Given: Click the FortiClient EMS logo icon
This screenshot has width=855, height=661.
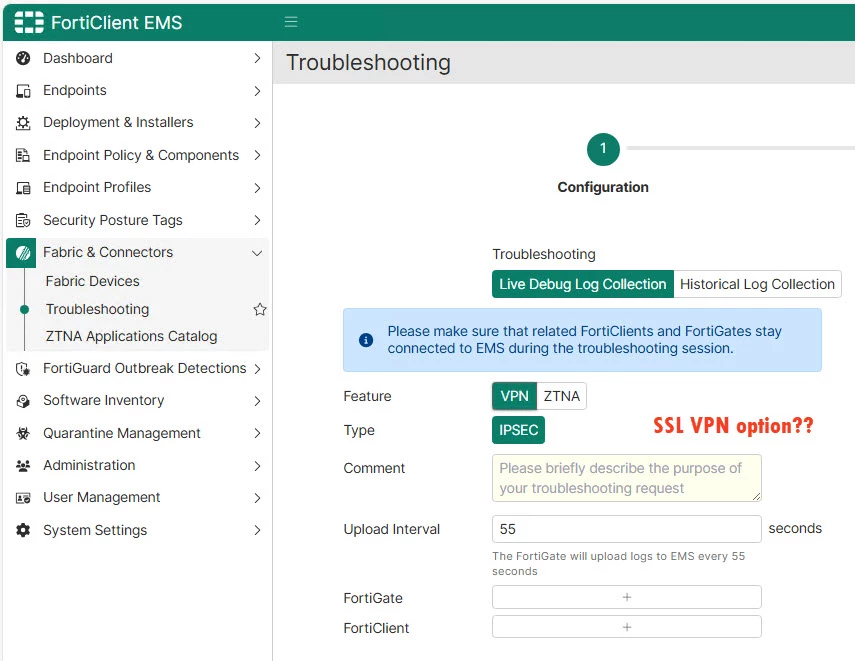Looking at the screenshot, I should [x=29, y=22].
